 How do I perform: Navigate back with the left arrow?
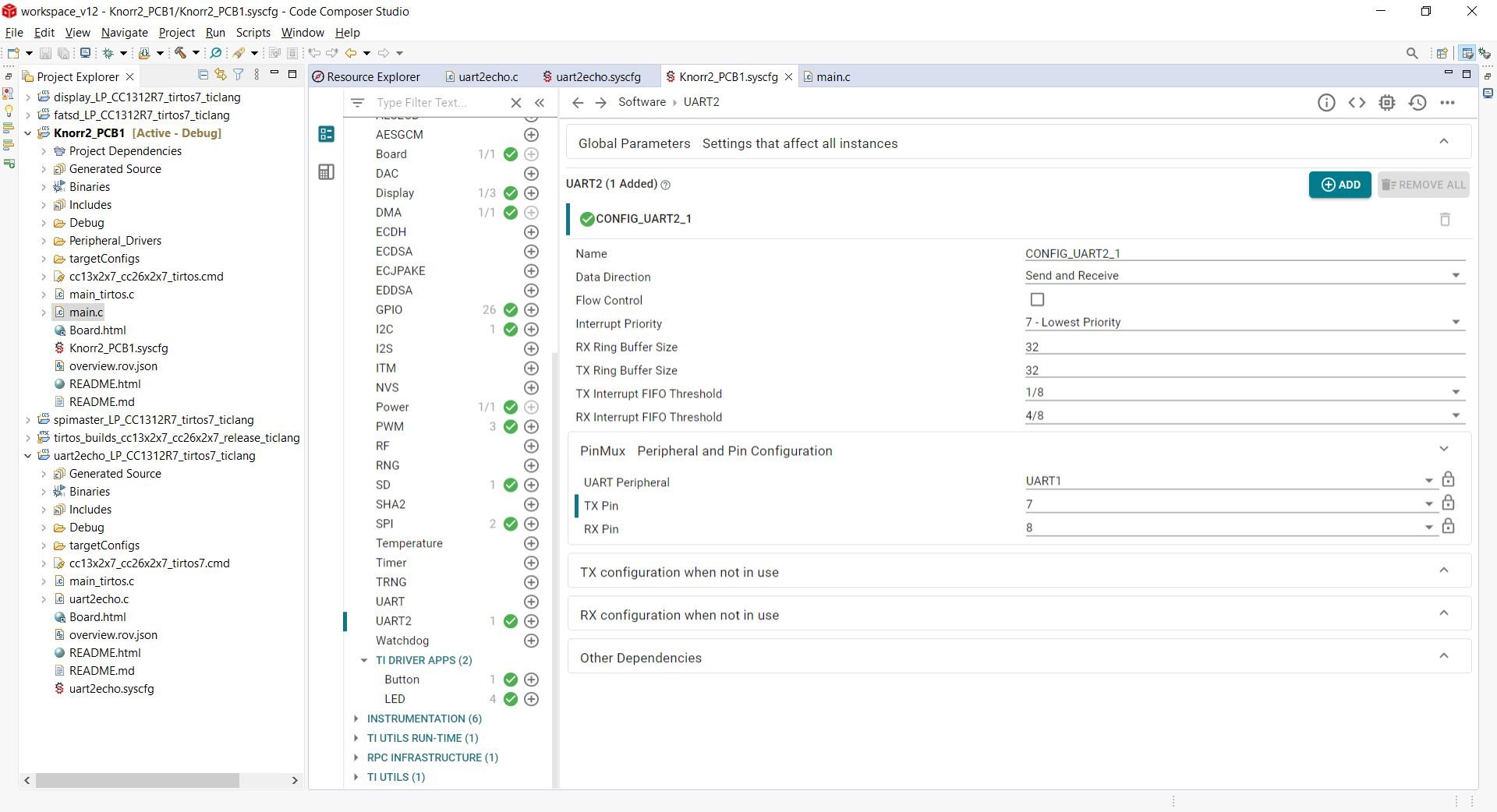point(578,103)
